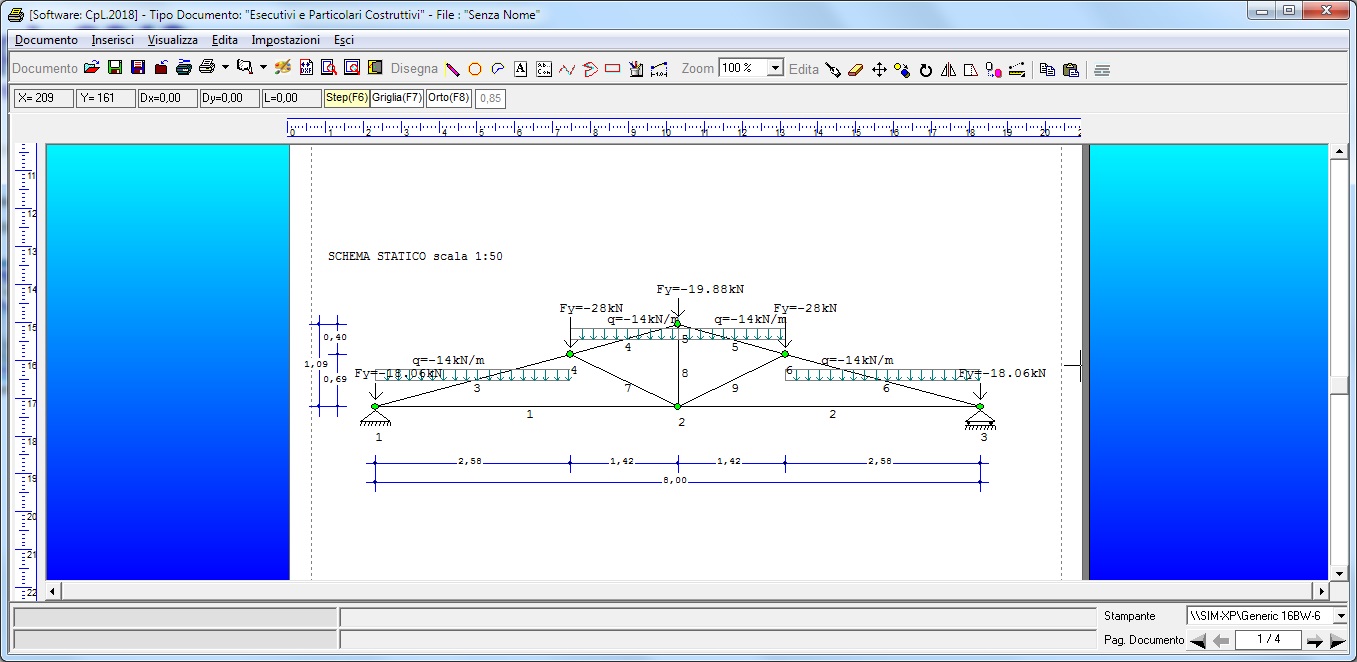Click the vertical scrollbar down arrow

point(1340,573)
